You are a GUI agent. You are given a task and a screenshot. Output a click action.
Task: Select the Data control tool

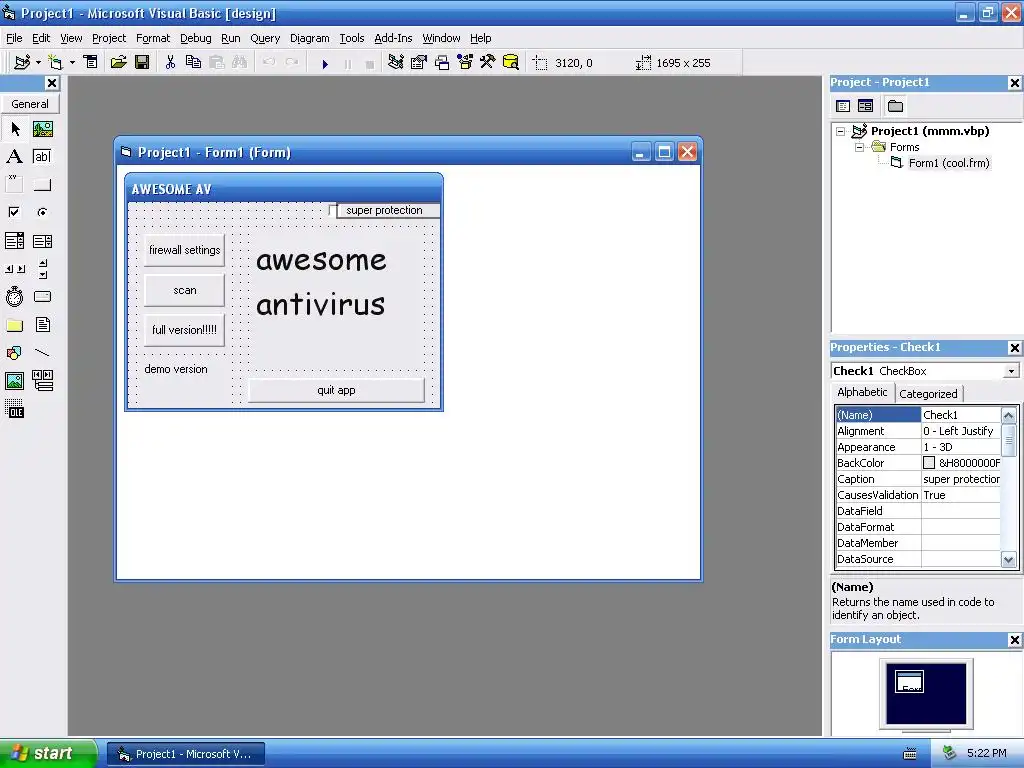coord(42,381)
